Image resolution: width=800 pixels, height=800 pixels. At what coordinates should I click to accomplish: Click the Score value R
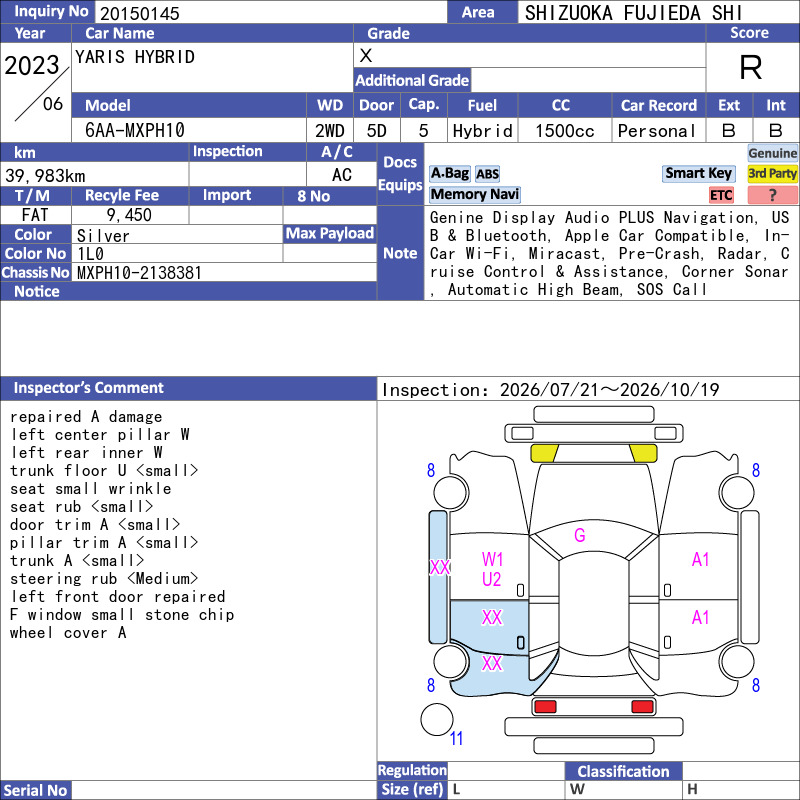click(751, 67)
